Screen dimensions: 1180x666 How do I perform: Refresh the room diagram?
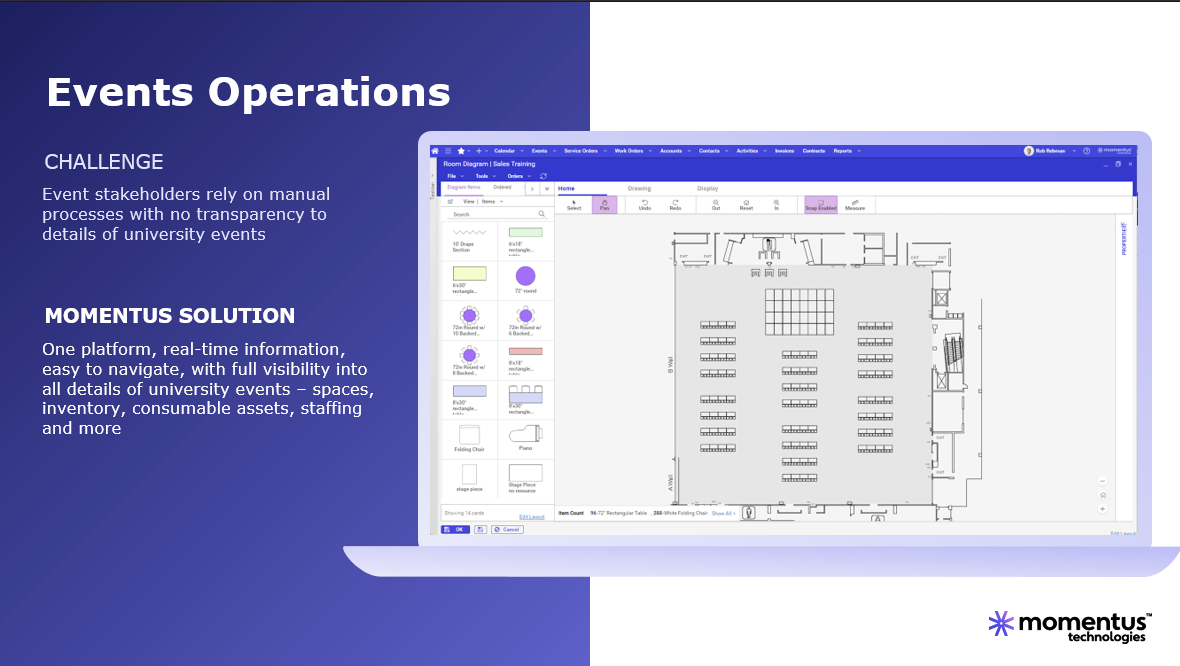pos(543,176)
